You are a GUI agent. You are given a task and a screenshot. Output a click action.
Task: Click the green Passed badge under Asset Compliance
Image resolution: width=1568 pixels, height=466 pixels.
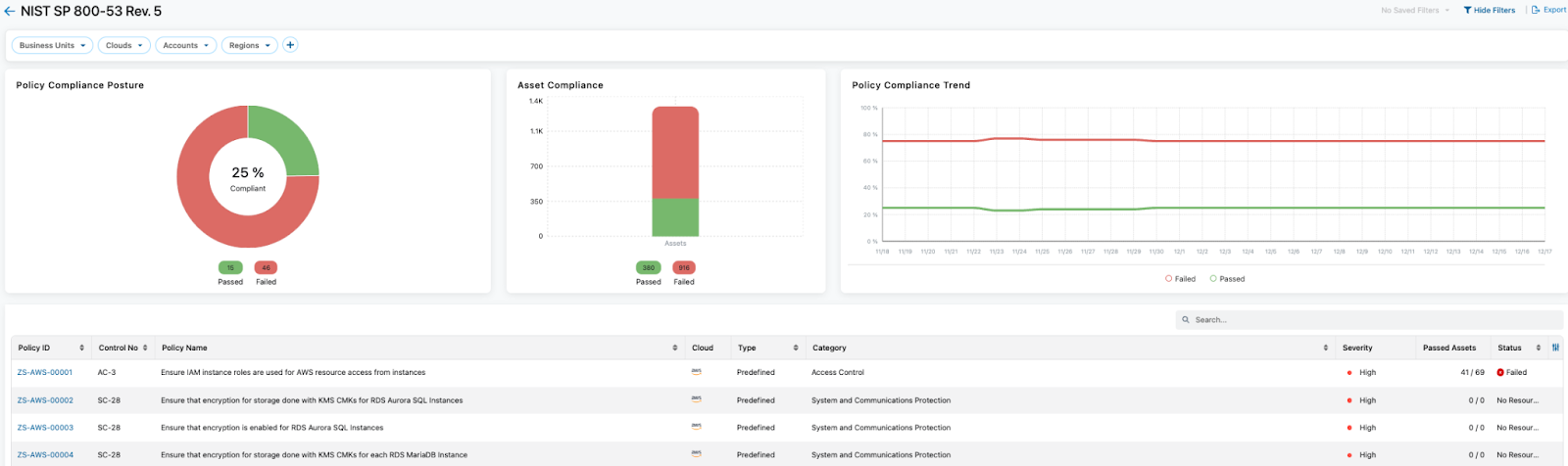tap(649, 267)
